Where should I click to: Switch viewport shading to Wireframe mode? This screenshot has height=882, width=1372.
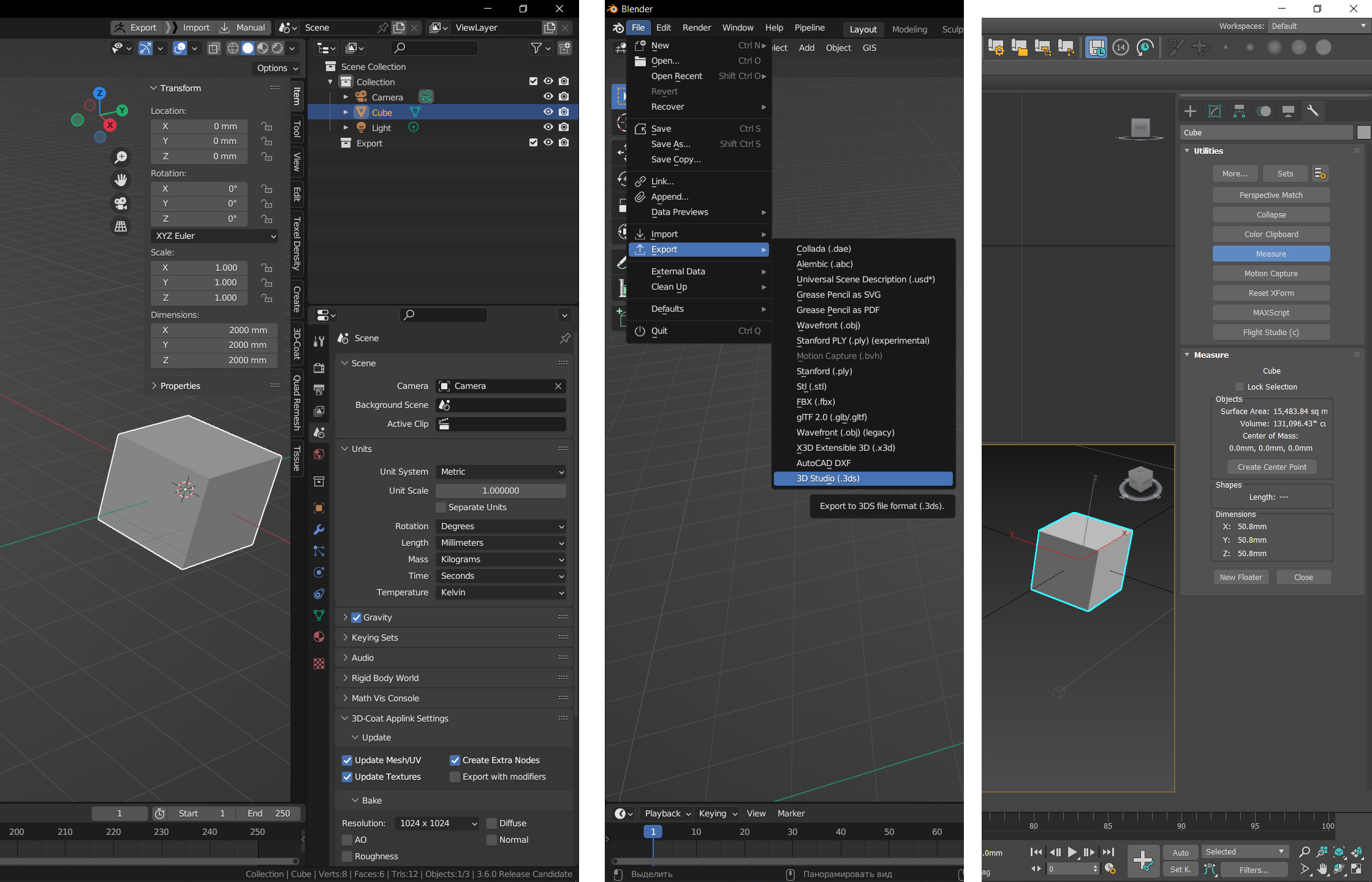coord(233,48)
